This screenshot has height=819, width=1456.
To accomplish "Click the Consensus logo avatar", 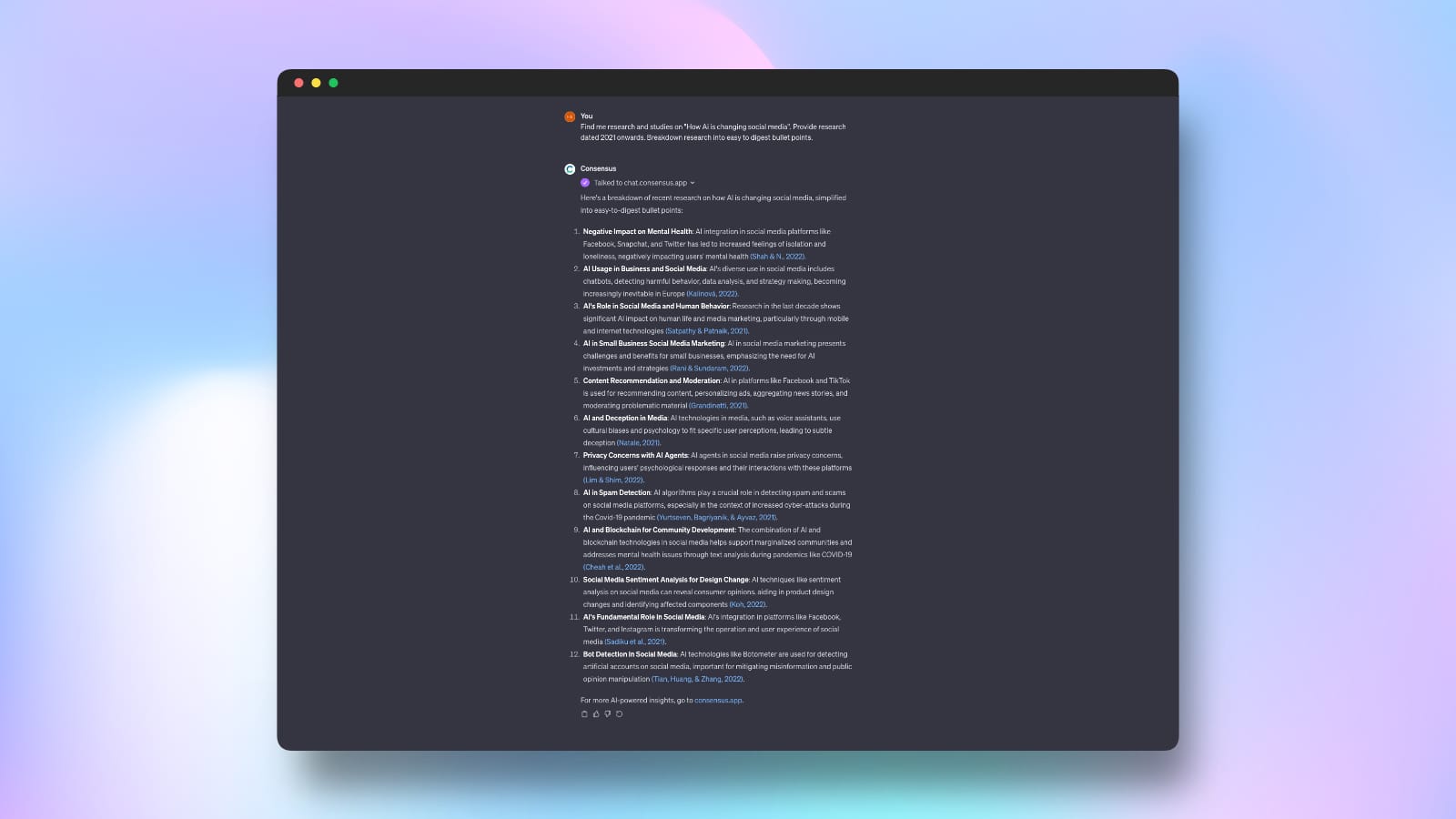I will point(570,169).
